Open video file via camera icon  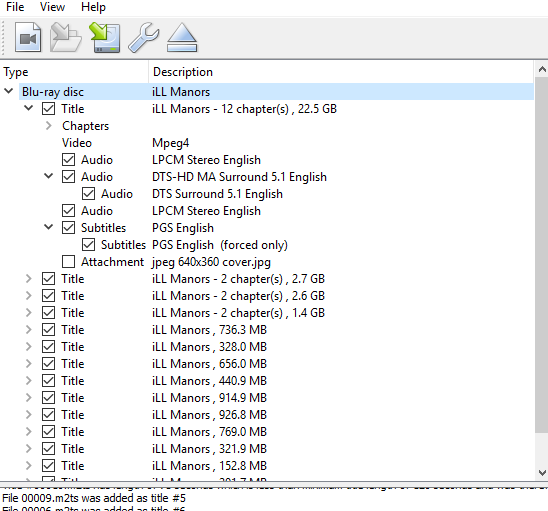point(28,38)
